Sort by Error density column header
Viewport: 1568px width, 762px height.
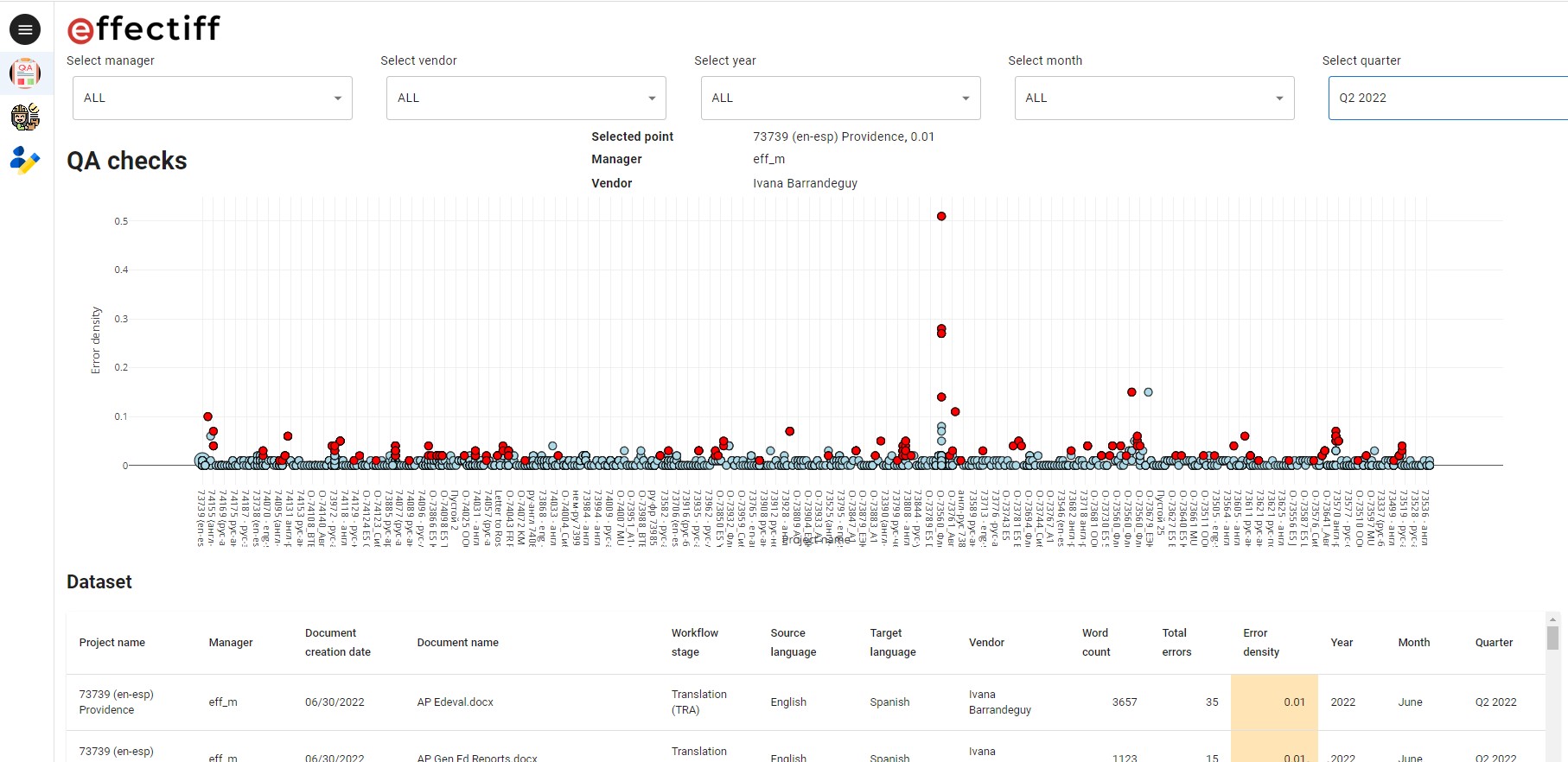pos(1261,643)
